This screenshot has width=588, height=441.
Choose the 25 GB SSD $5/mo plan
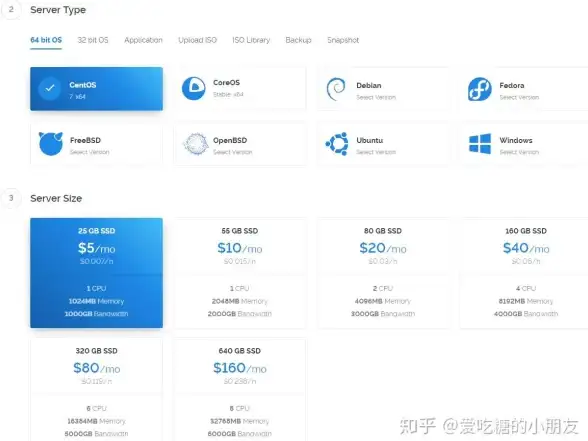(x=96, y=273)
